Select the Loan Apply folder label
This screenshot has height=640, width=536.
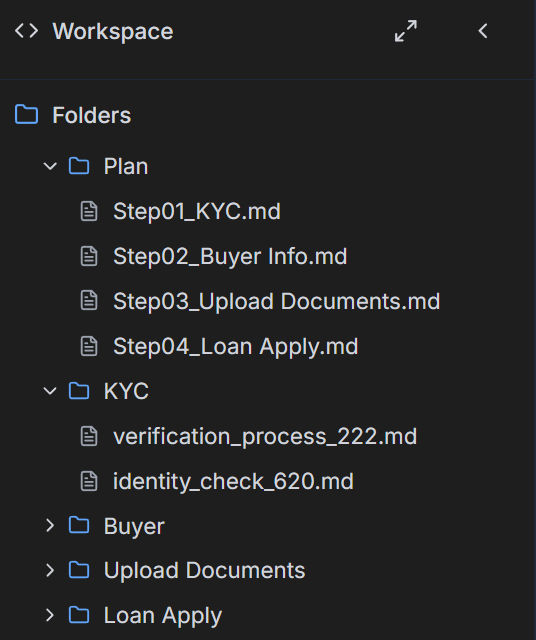pyautogui.click(x=162, y=616)
